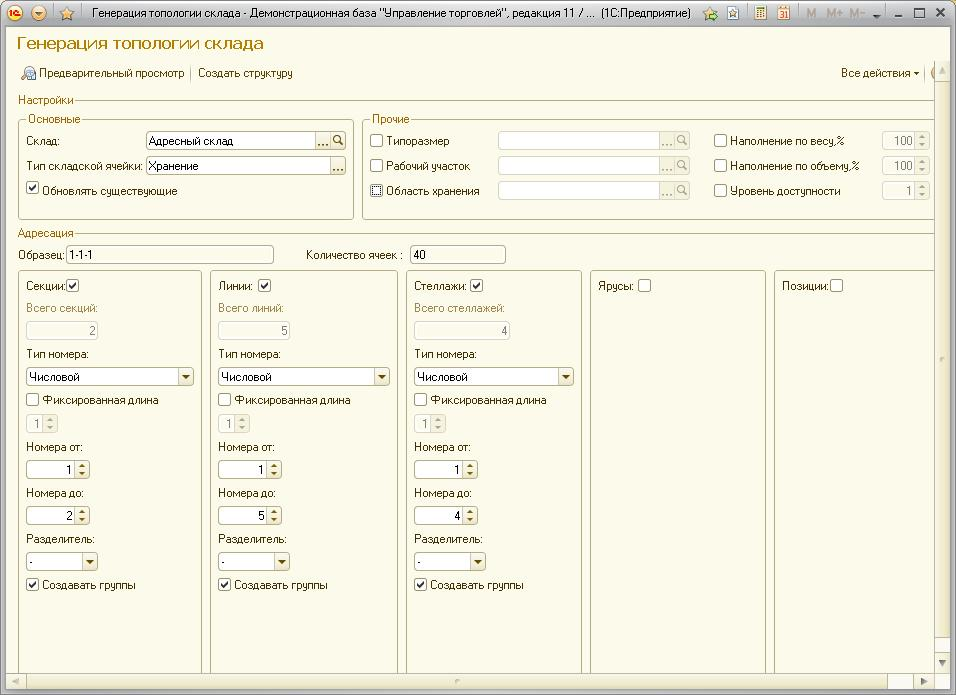
Task: Uncheck the Стеллажи checkbox
Action: coord(477,285)
